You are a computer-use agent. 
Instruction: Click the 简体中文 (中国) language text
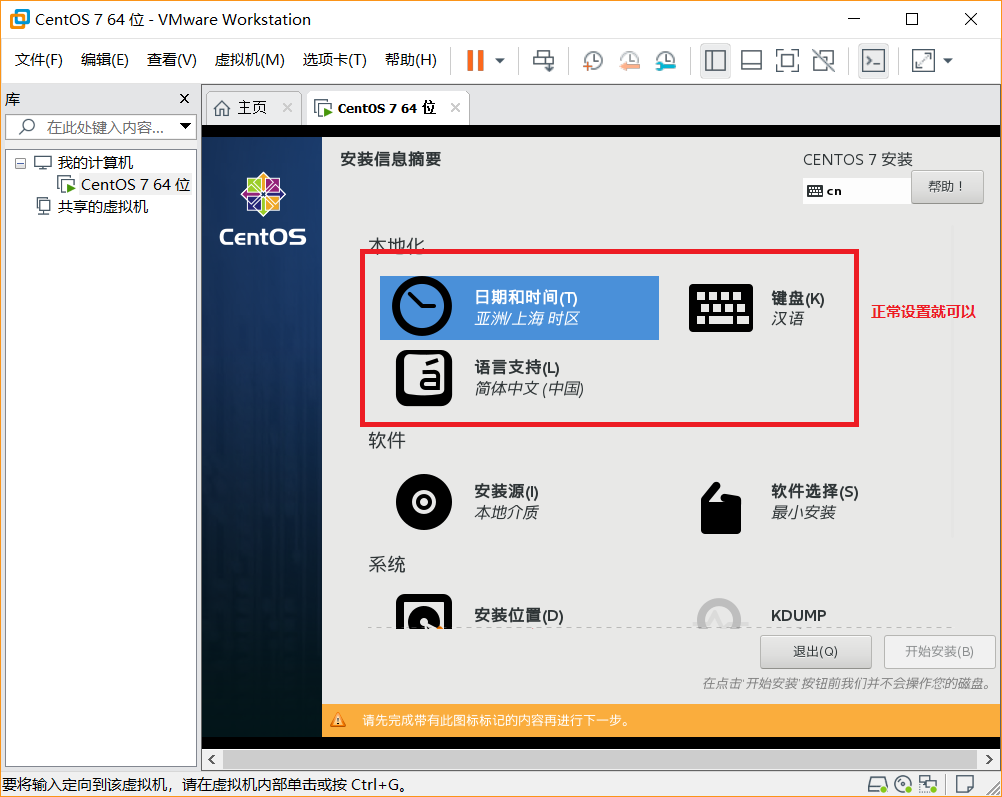click(x=528, y=389)
